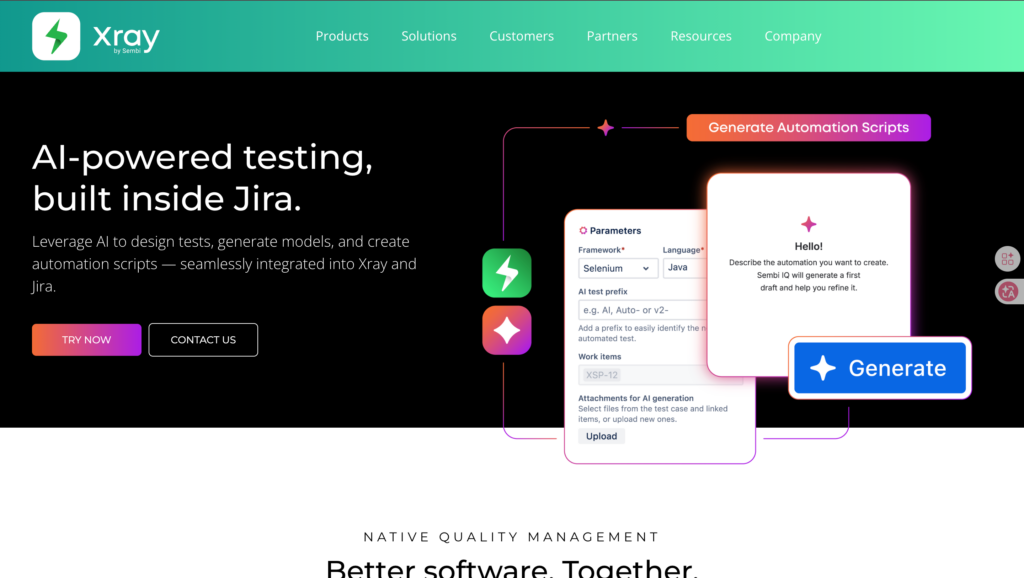The image size is (1024, 578).
Task: Open the Framework Selenium dropdown
Action: click(x=618, y=268)
